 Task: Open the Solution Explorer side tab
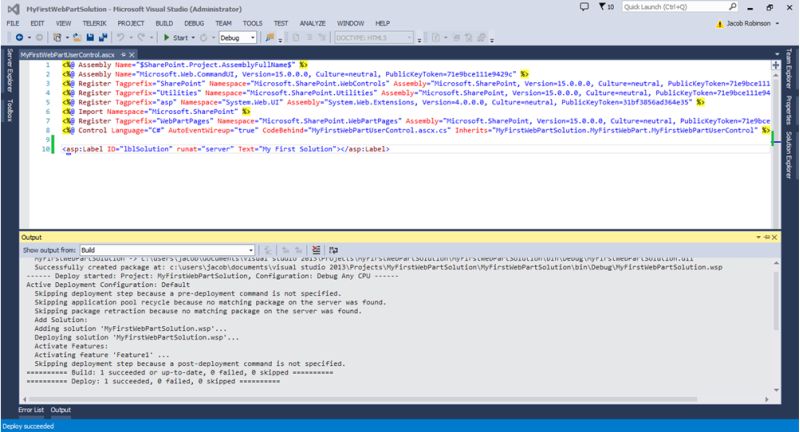(789, 155)
